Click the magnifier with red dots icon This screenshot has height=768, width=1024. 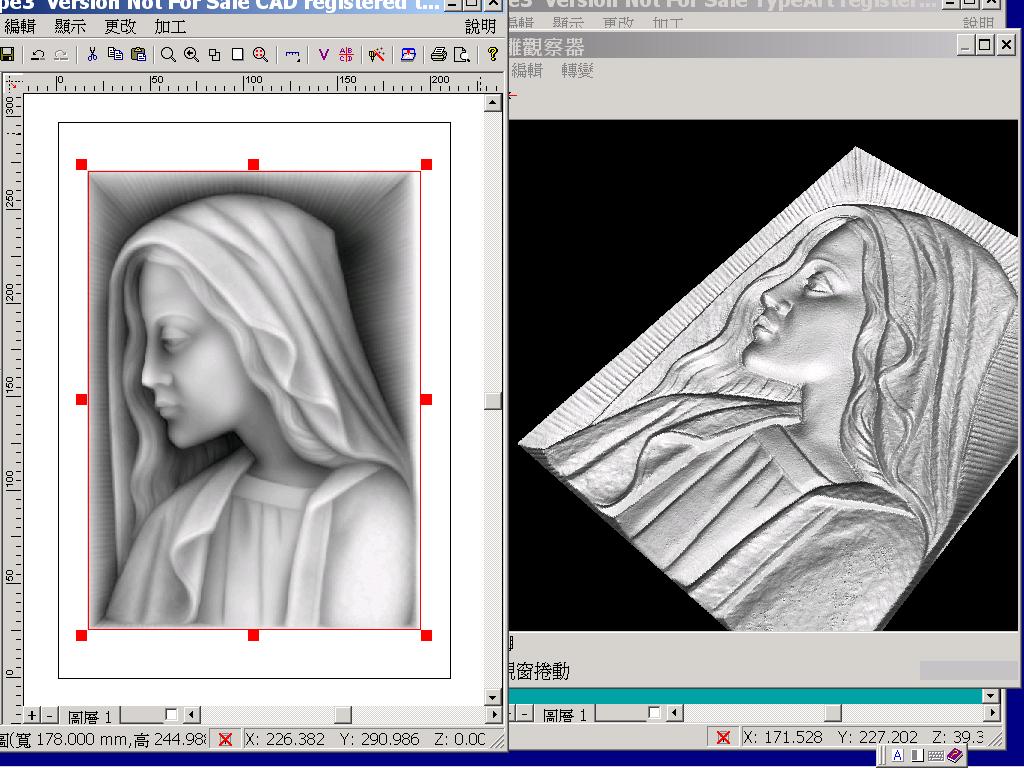click(x=261, y=54)
